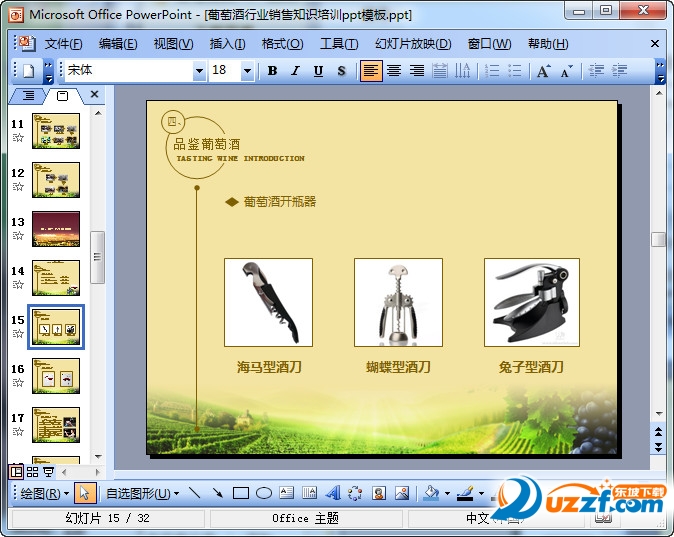Click animation star icon beside slide 15
The width and height of the screenshot is (674, 537).
[18, 333]
